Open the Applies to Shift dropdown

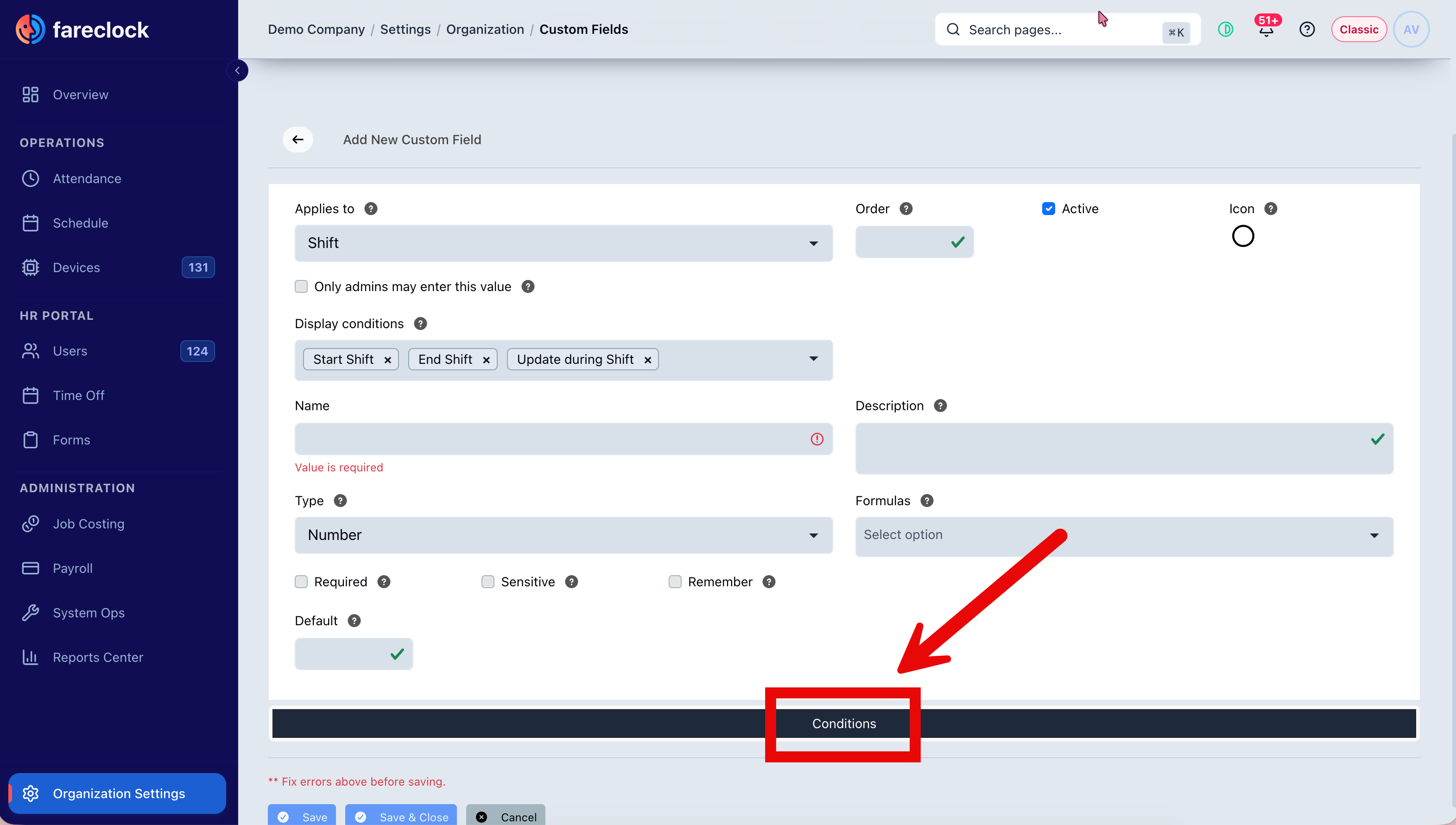[x=563, y=243]
